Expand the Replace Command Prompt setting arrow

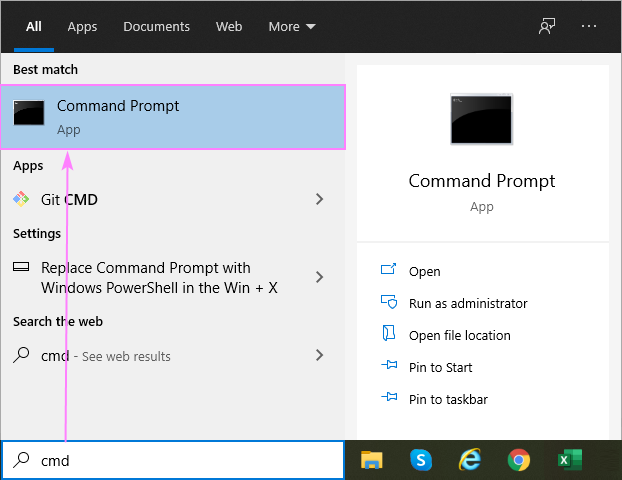pos(319,277)
